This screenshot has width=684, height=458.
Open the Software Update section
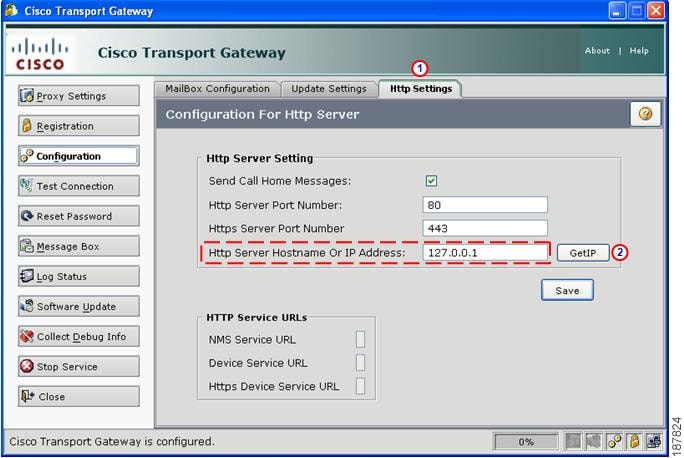79,306
